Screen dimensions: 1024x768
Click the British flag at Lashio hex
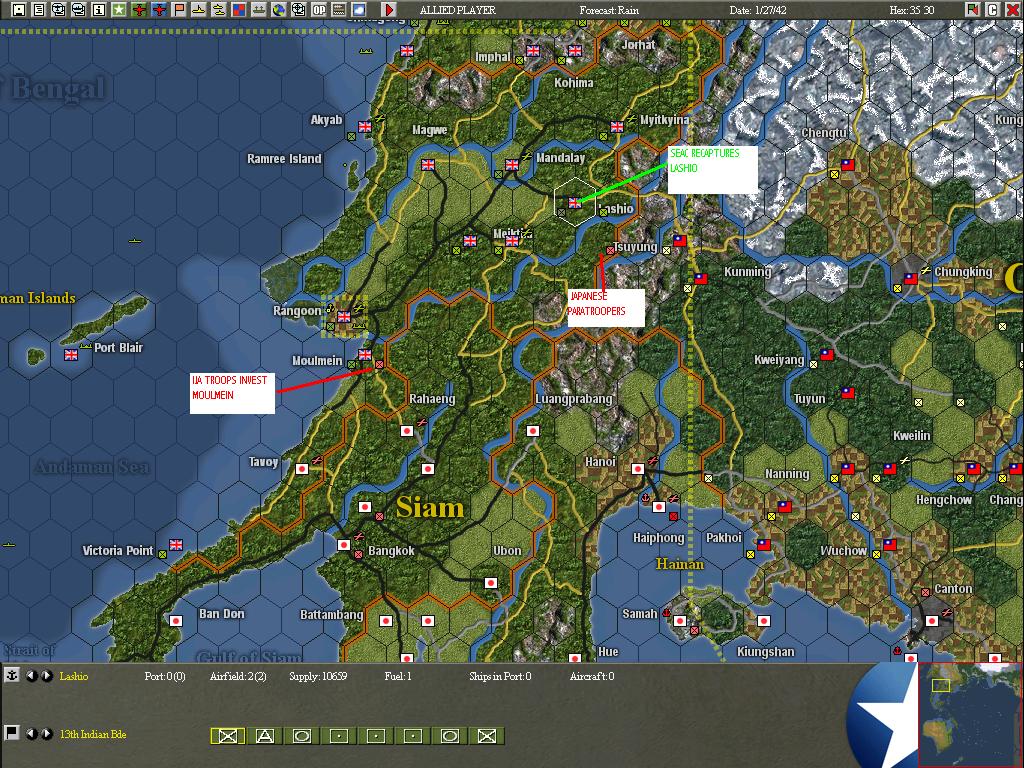click(x=575, y=203)
